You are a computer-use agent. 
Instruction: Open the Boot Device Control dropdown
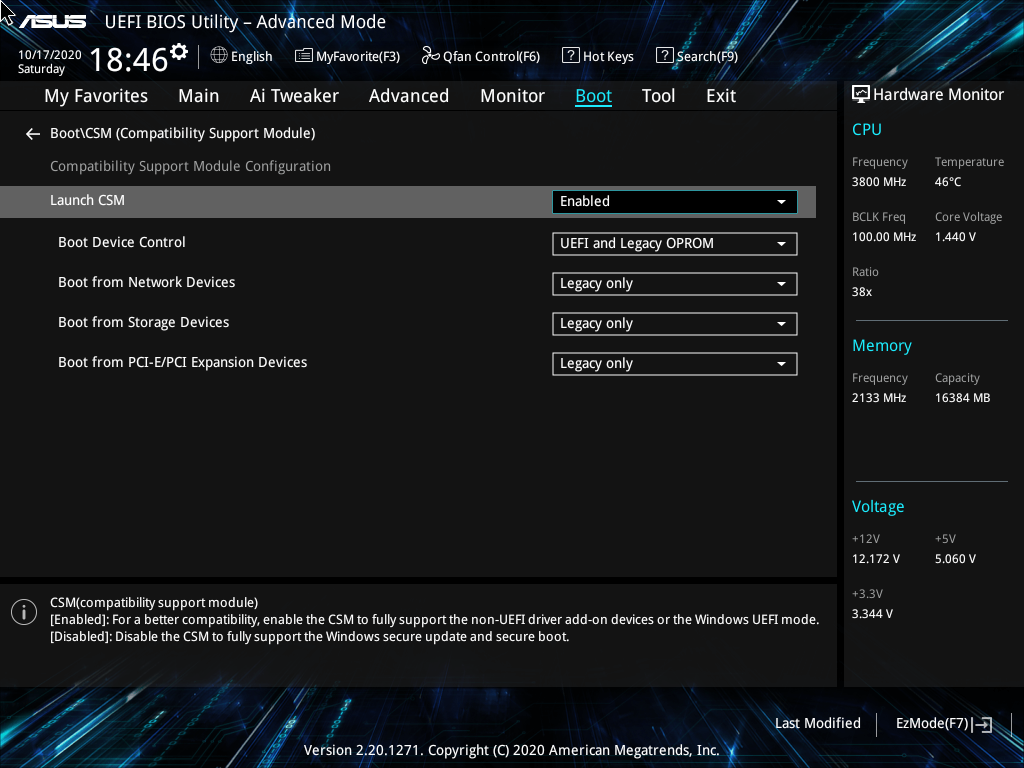click(x=675, y=244)
